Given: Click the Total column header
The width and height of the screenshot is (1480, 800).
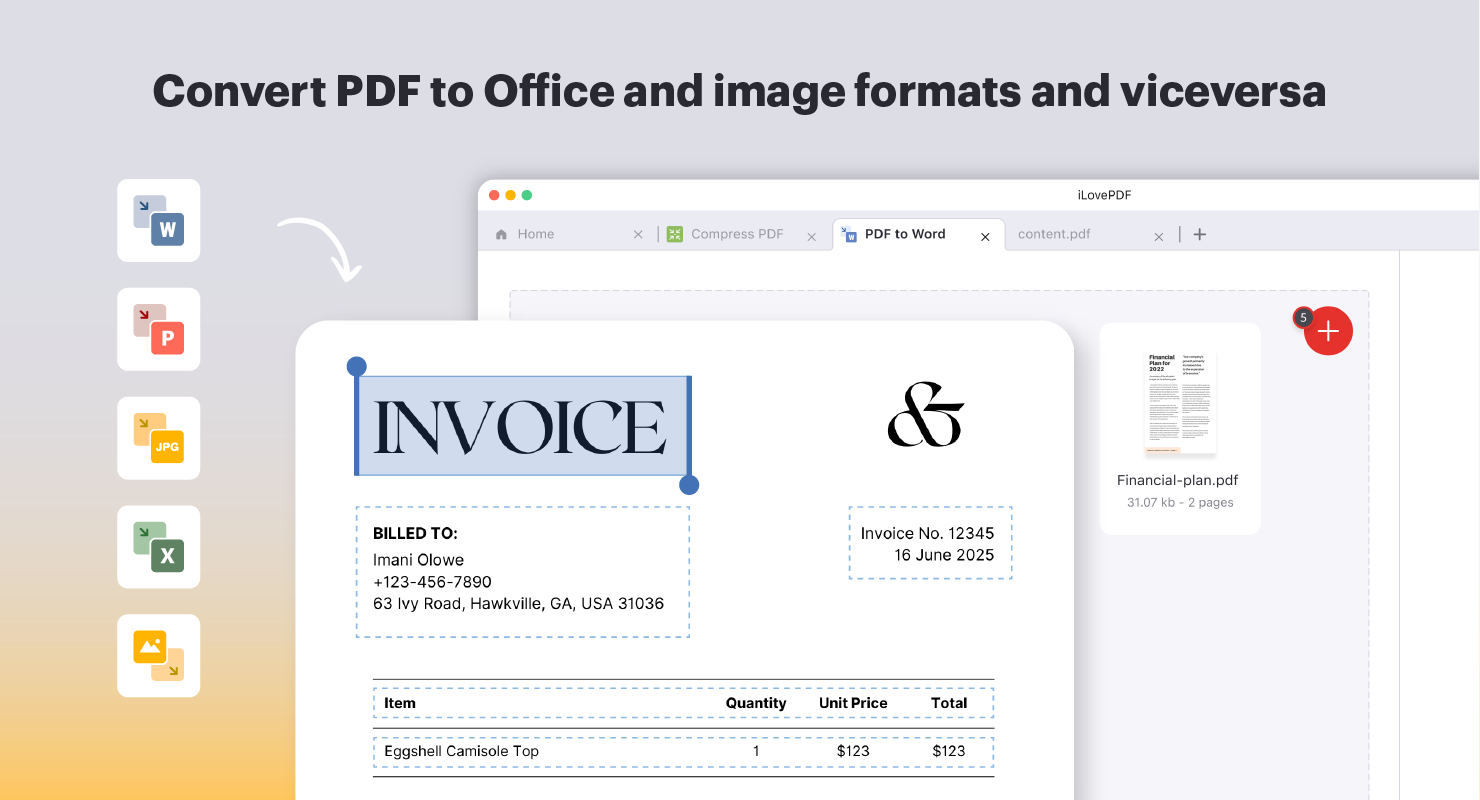Looking at the screenshot, I should tap(949, 703).
